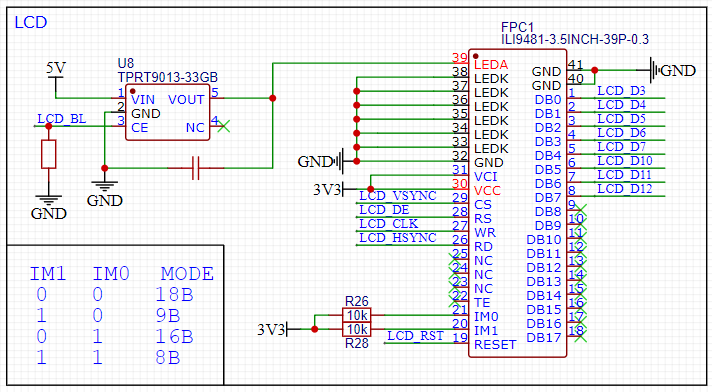Click the no-connect X on NC pin 4
The width and height of the screenshot is (712, 392).
pyautogui.click(x=223, y=126)
